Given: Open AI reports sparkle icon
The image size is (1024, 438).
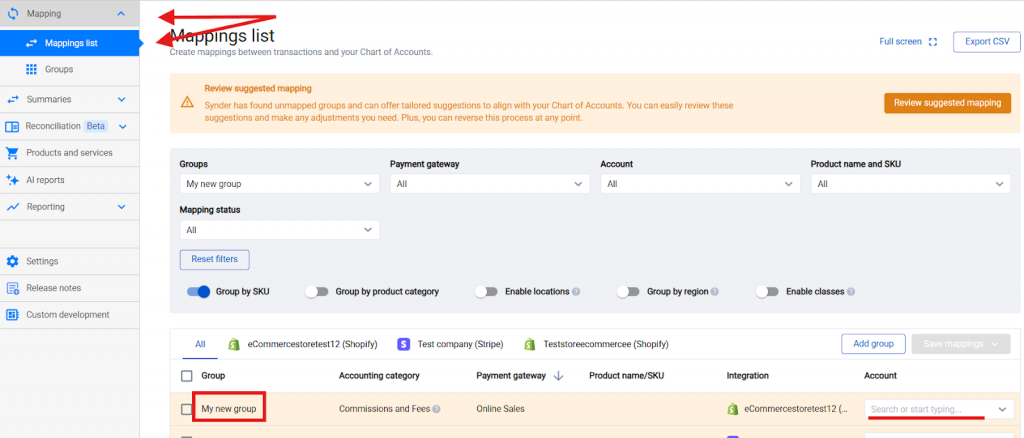Looking at the screenshot, I should pos(13,180).
